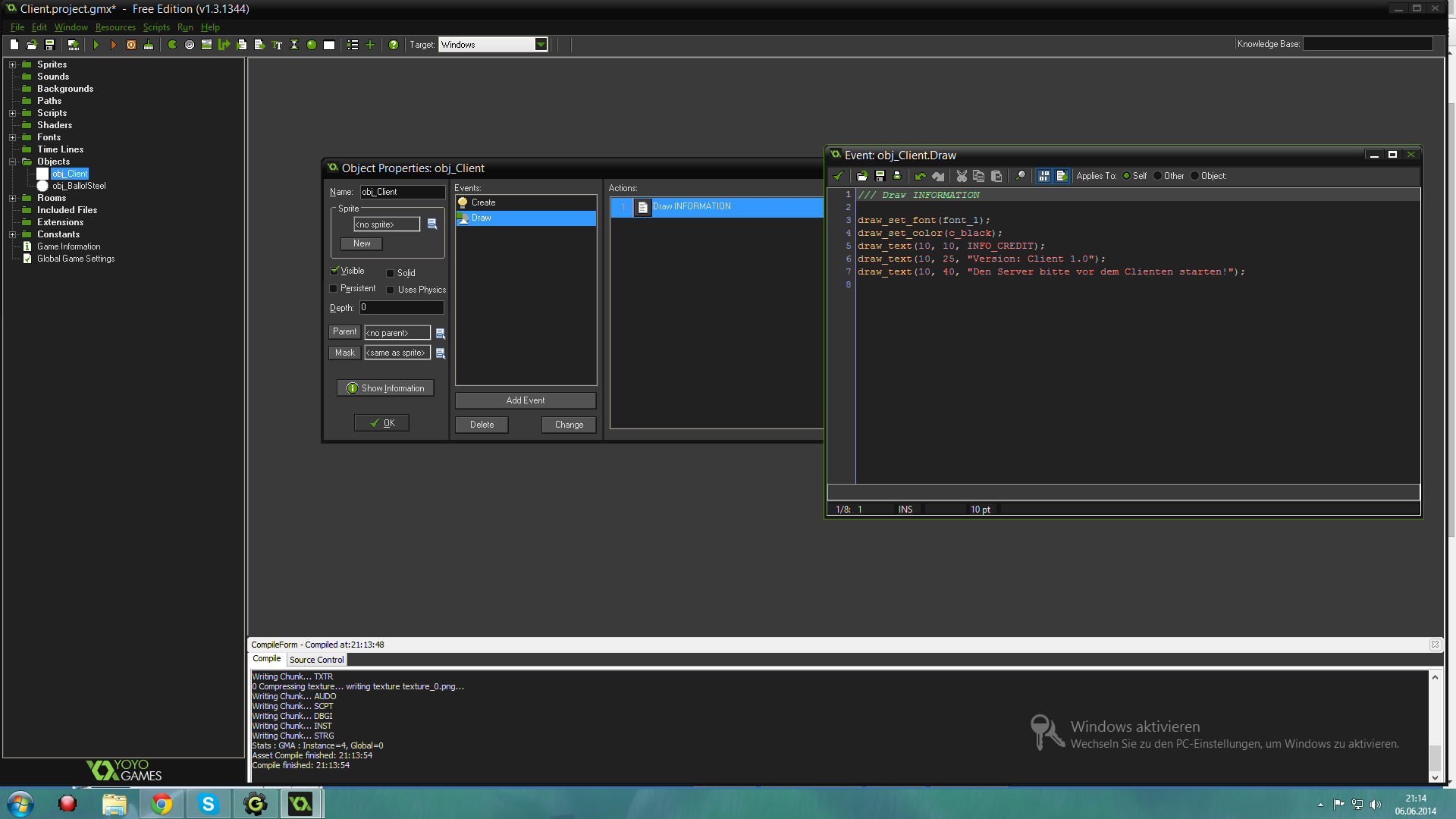This screenshot has width=1456, height=819.
Task: Create a font with TT icon
Action: click(x=277, y=45)
